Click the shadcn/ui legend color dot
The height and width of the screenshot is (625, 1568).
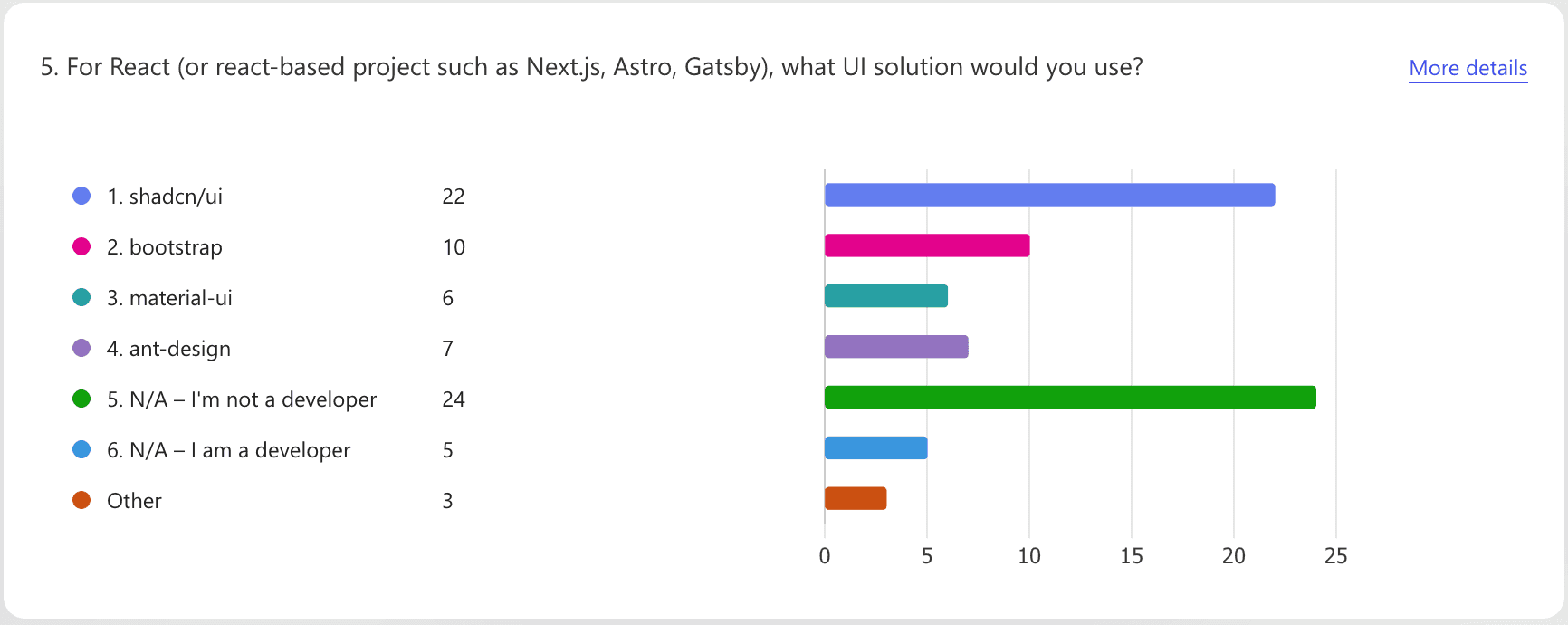(x=81, y=196)
